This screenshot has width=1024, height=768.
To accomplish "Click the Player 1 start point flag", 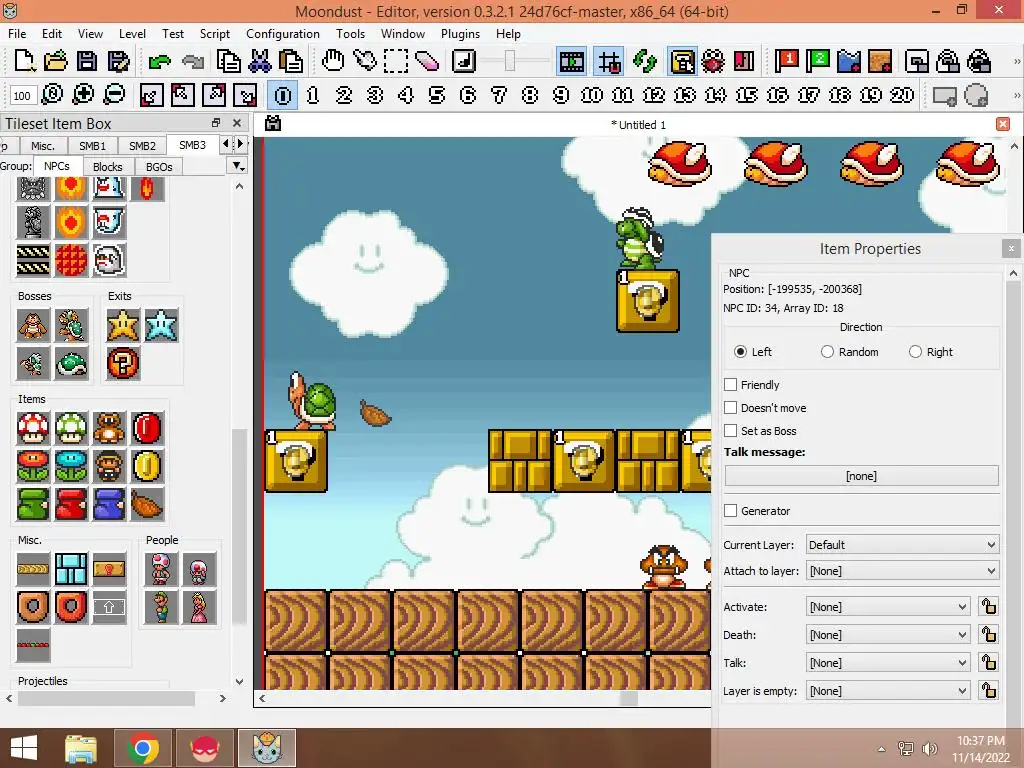I will coord(787,61).
